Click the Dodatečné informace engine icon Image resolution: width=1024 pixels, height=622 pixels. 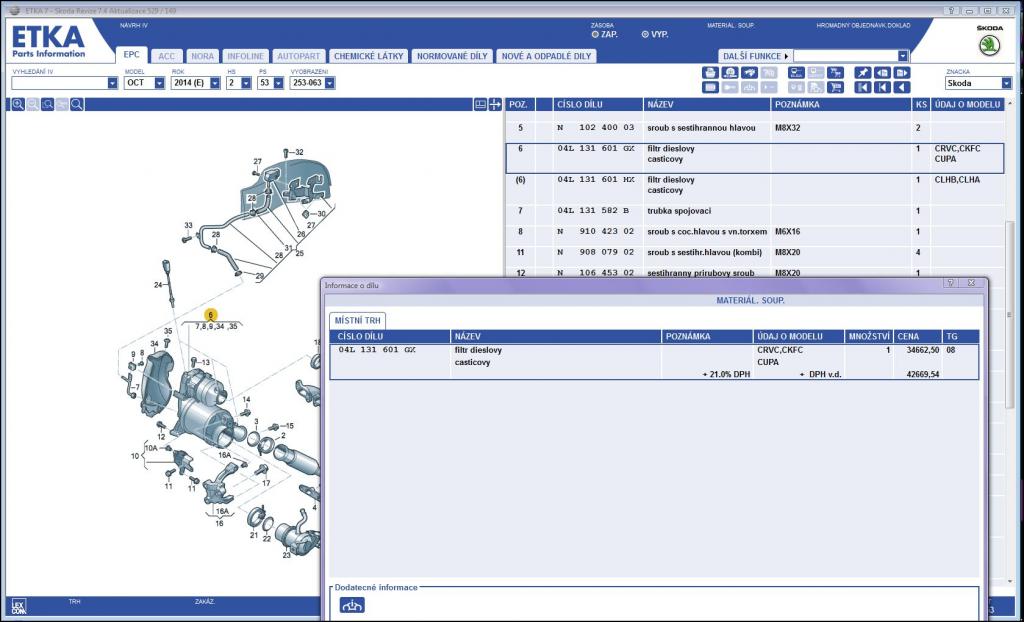coord(353,605)
